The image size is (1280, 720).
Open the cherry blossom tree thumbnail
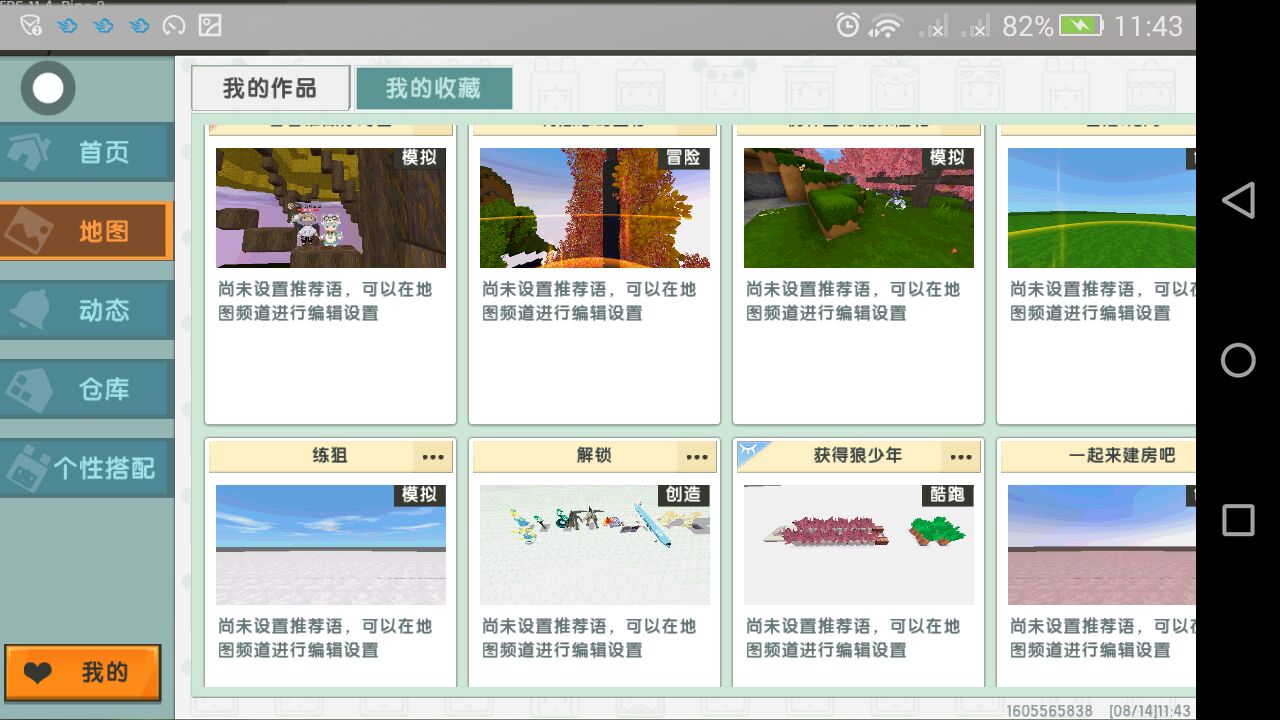click(x=859, y=208)
